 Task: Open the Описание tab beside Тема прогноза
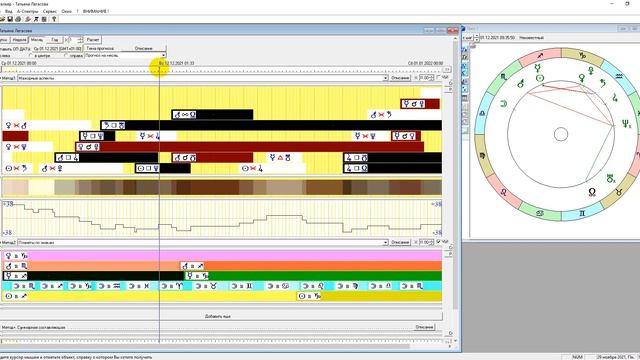pos(143,48)
